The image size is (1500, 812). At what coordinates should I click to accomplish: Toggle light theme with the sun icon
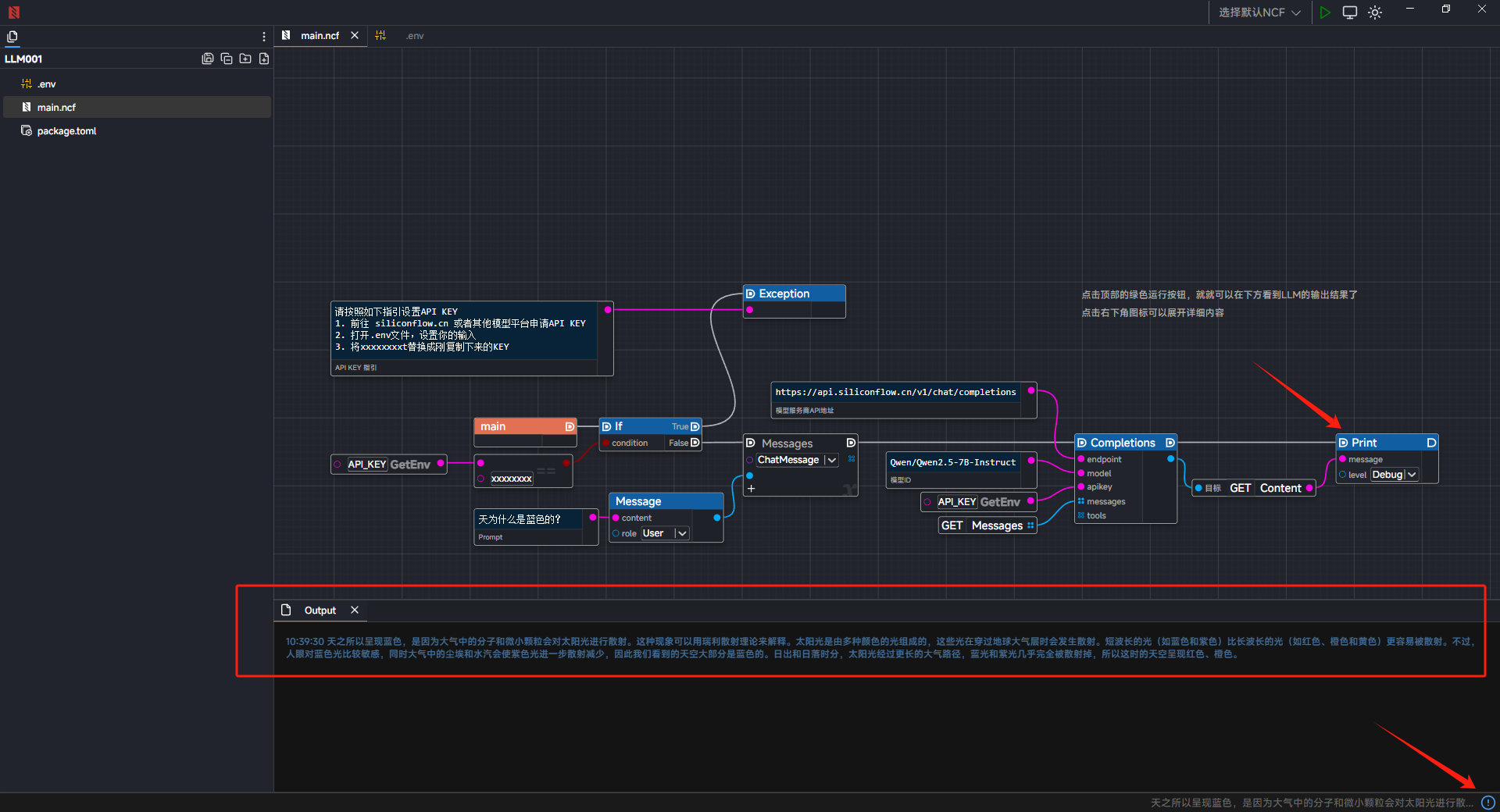tap(1375, 12)
